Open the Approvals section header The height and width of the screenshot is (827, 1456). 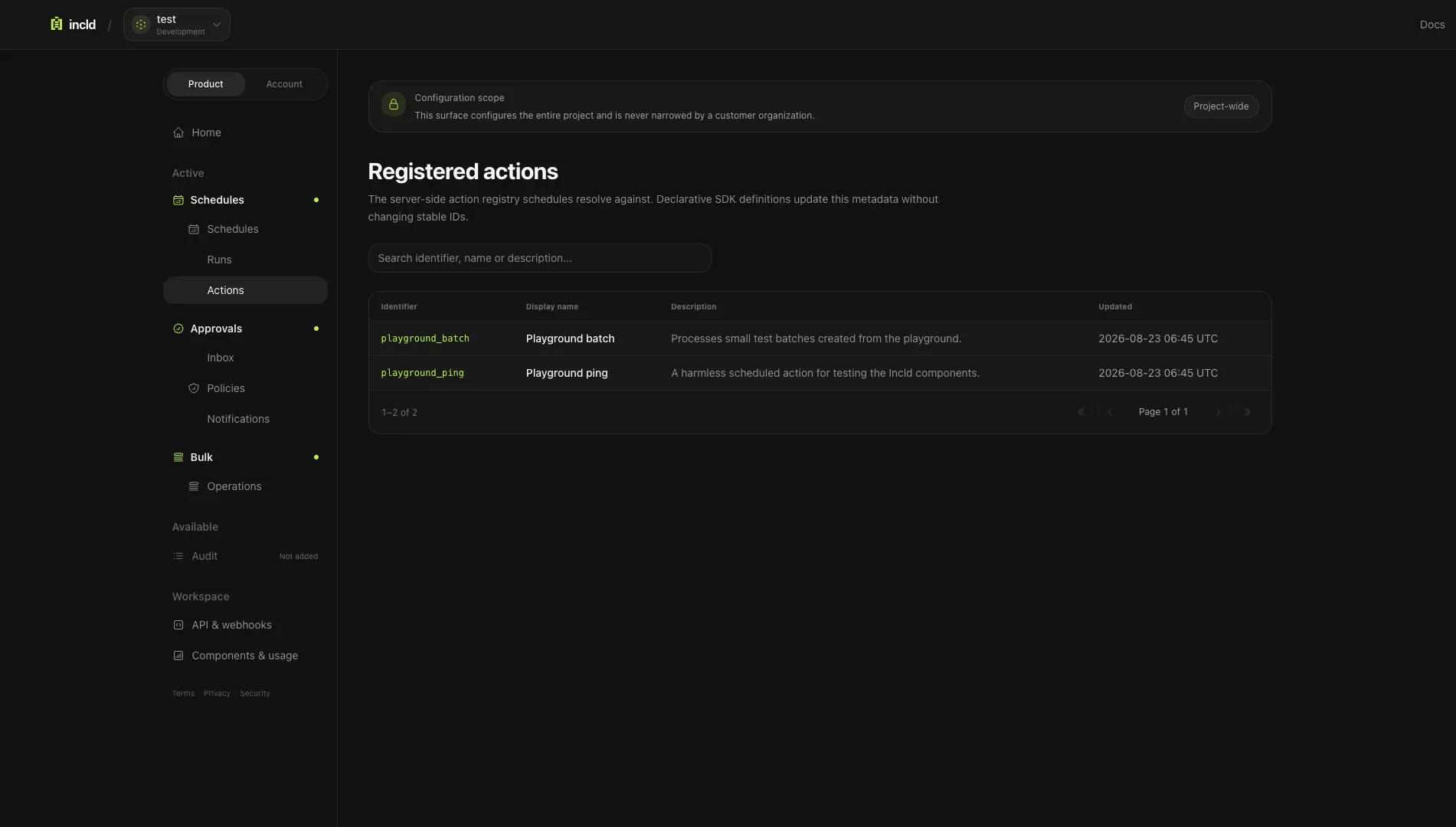pyautogui.click(x=245, y=329)
